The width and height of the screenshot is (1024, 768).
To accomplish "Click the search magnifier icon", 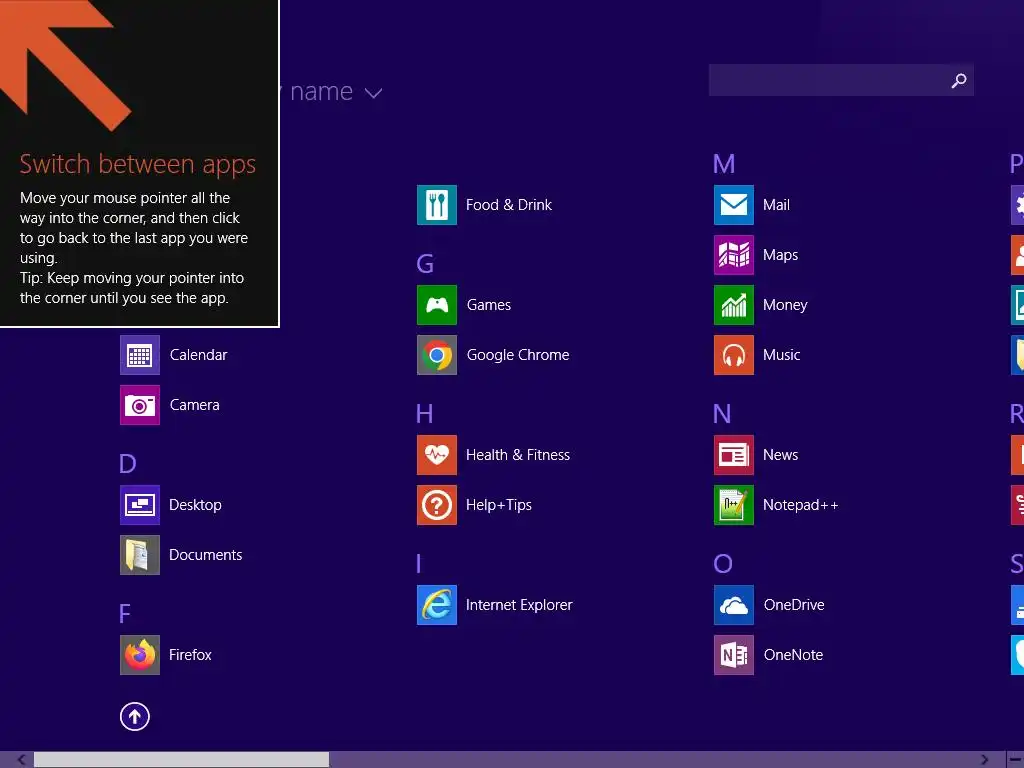I will click(959, 80).
